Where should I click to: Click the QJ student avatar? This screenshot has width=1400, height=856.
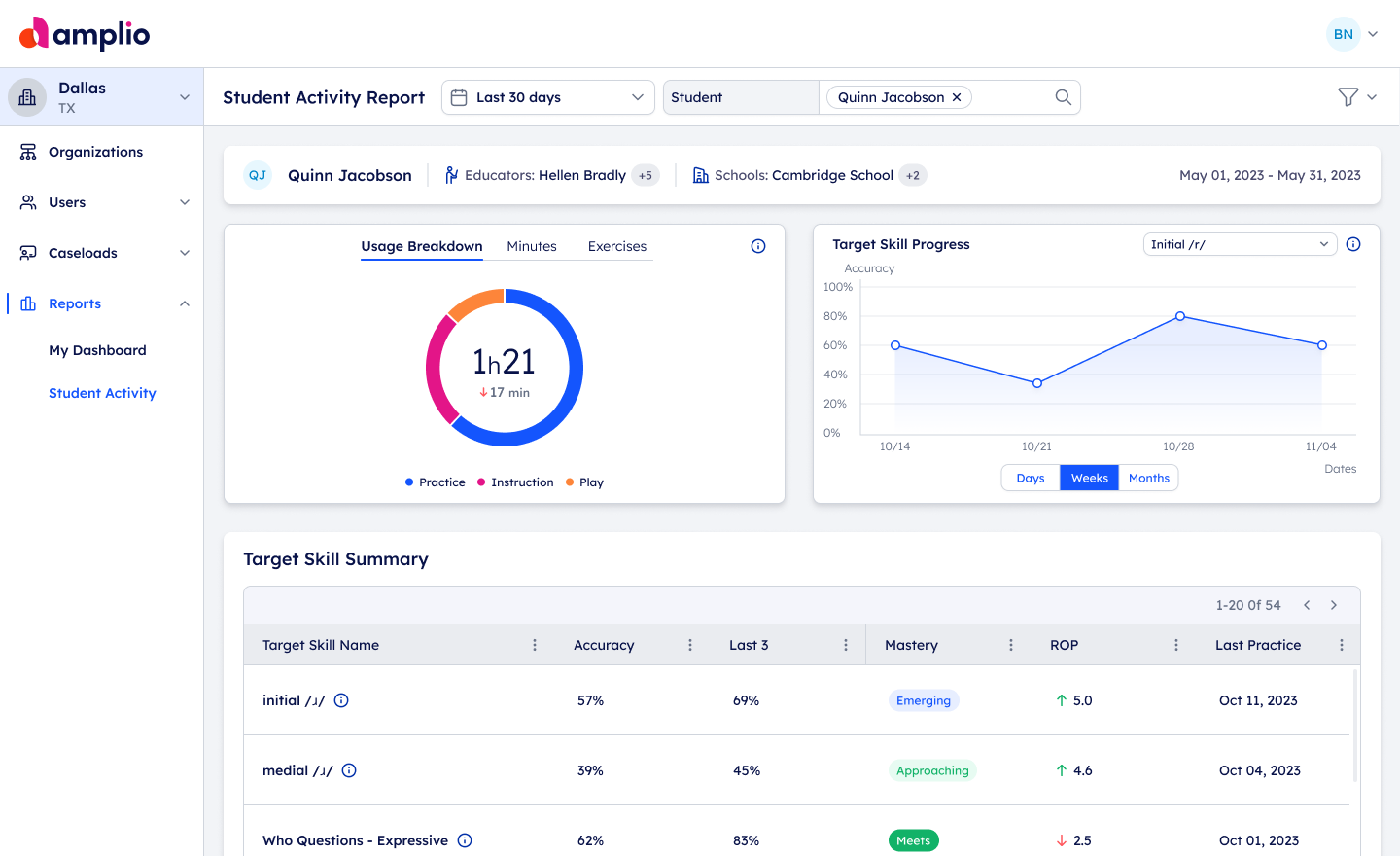point(258,175)
